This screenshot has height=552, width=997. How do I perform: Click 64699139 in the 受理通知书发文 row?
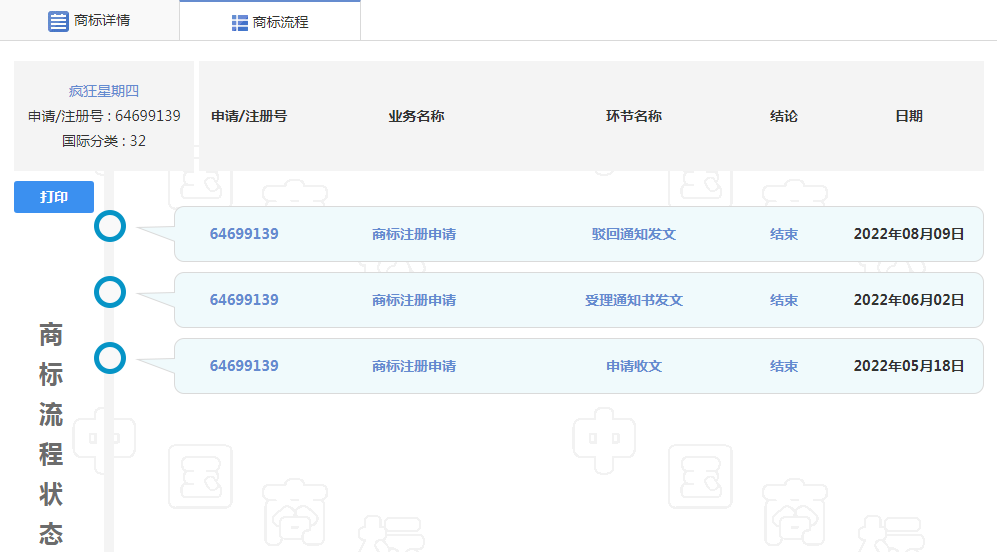click(x=244, y=300)
